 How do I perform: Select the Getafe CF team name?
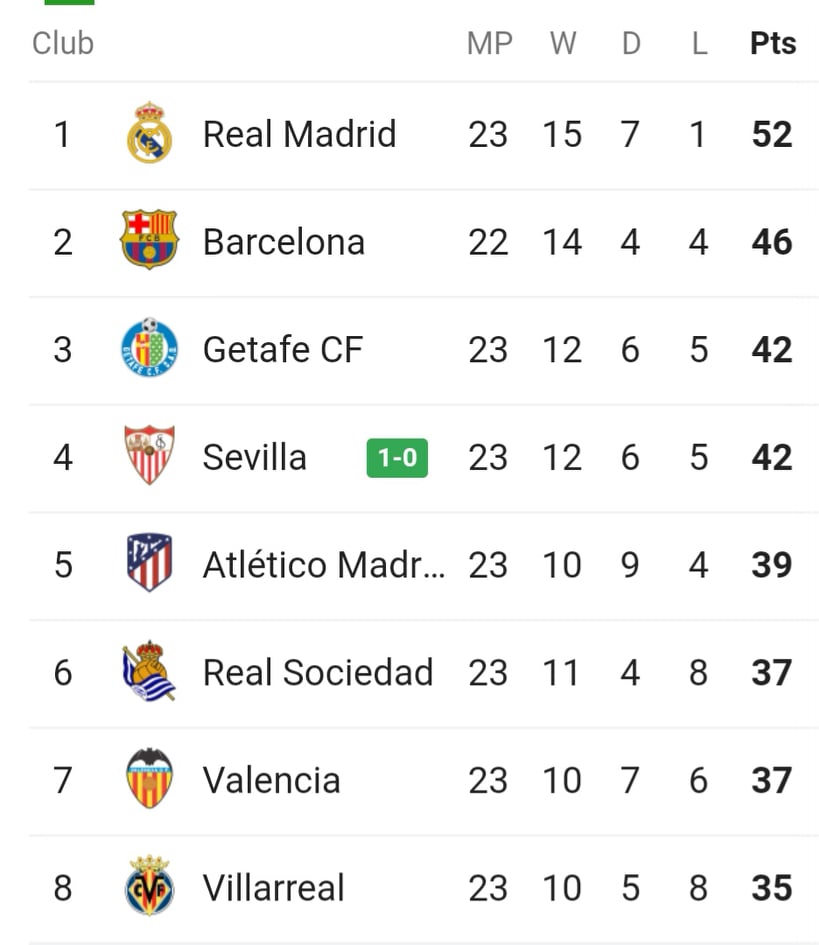click(283, 350)
